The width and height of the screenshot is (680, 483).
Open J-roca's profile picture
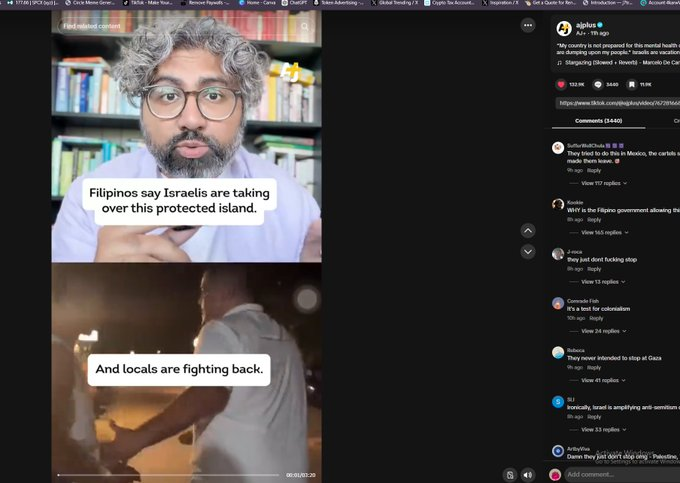click(558, 254)
